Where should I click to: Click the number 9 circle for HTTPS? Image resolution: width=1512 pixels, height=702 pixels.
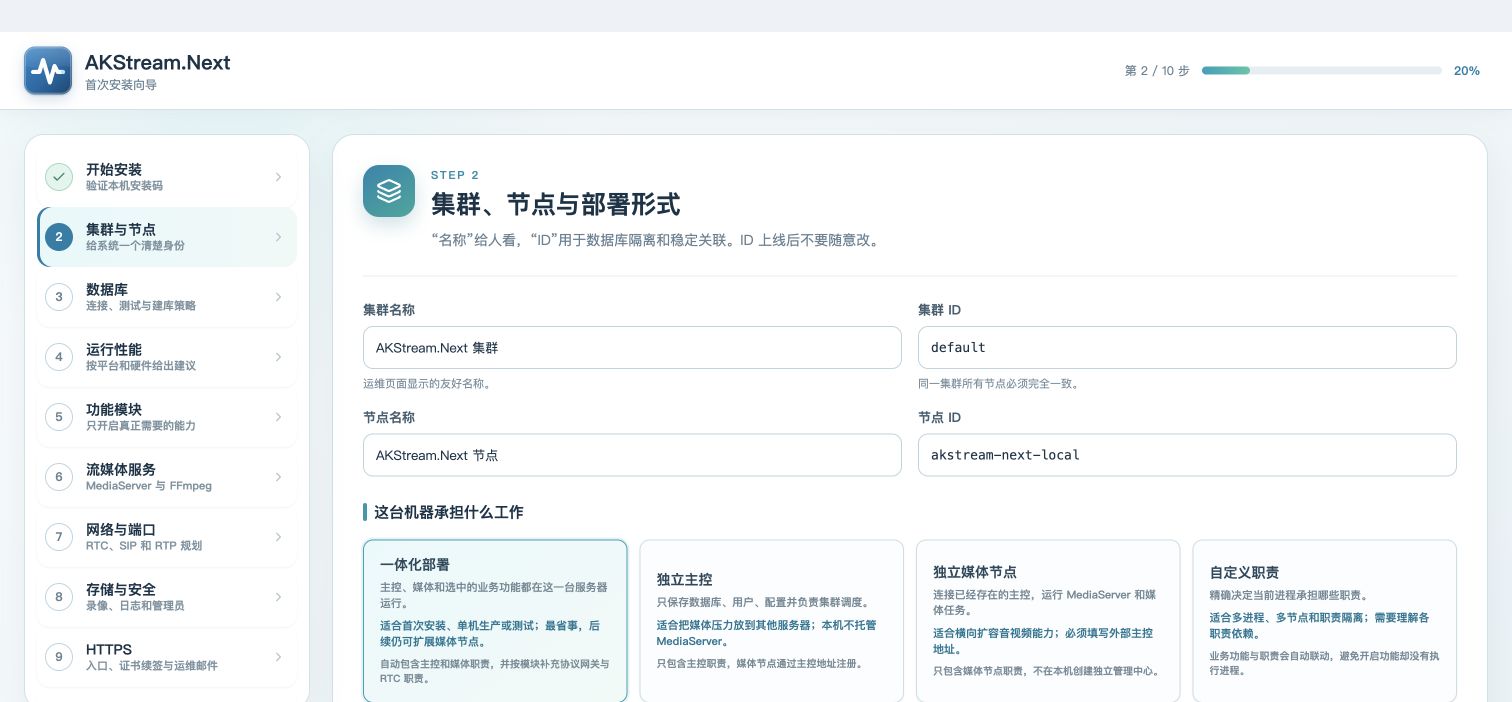click(x=59, y=657)
